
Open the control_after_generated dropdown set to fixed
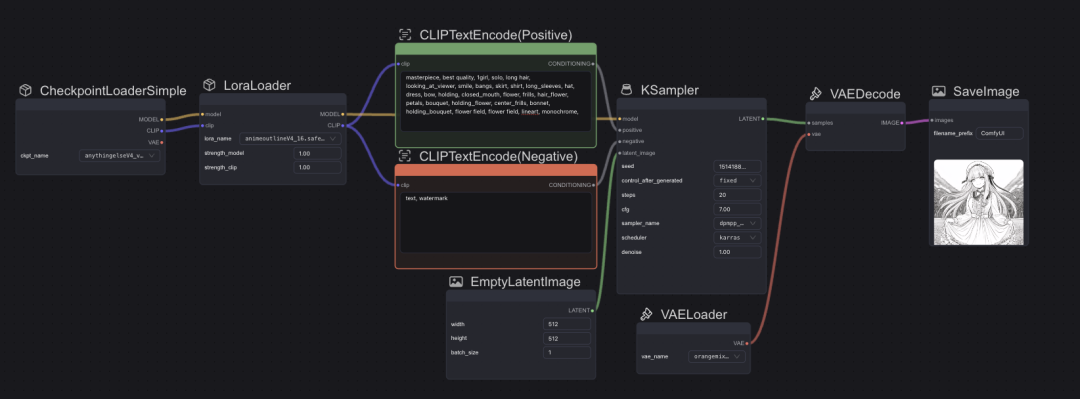[736, 181]
